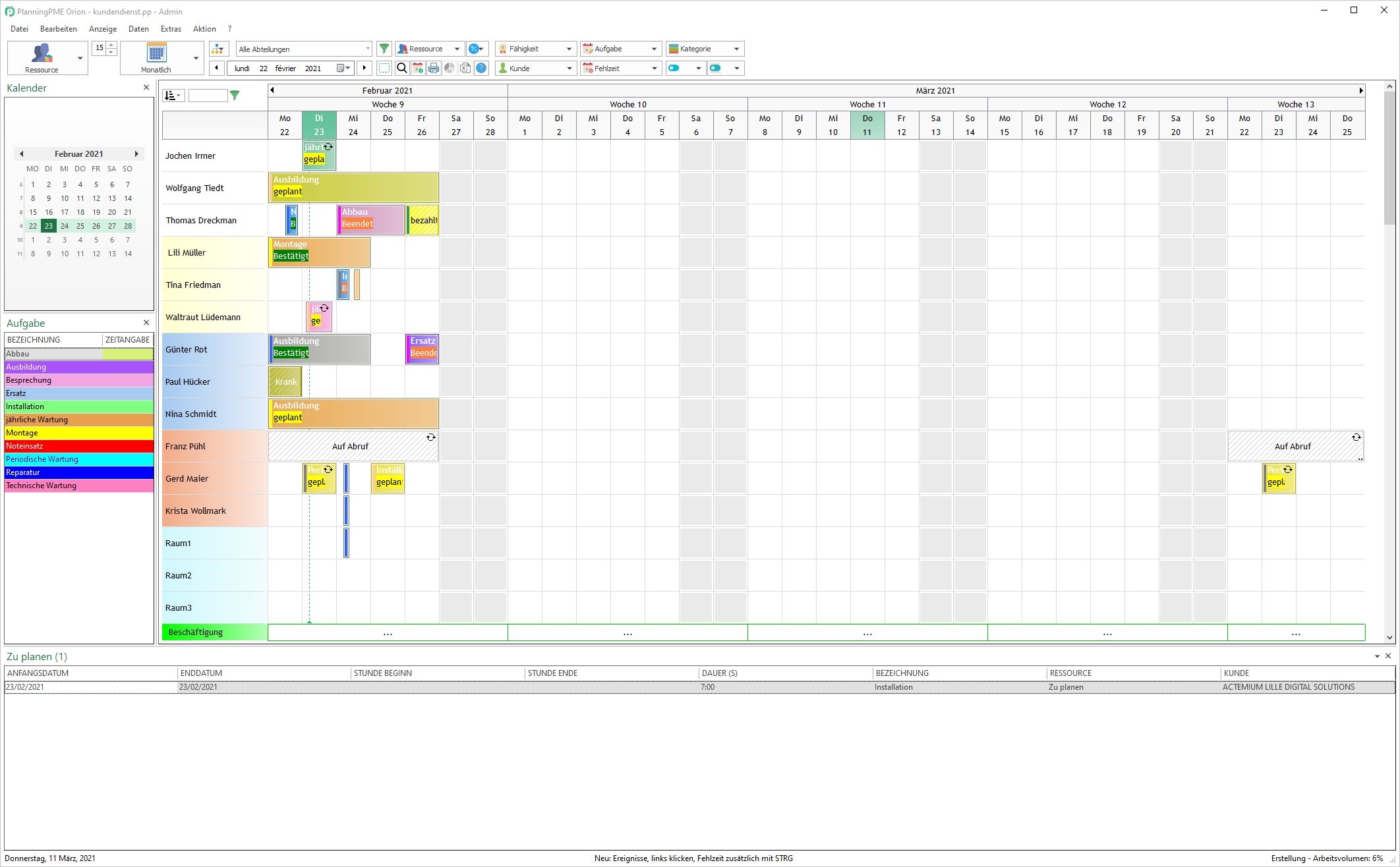Screen dimensions: 1400x867
Task: Click the Raum2 resource row label
Action: click(214, 575)
